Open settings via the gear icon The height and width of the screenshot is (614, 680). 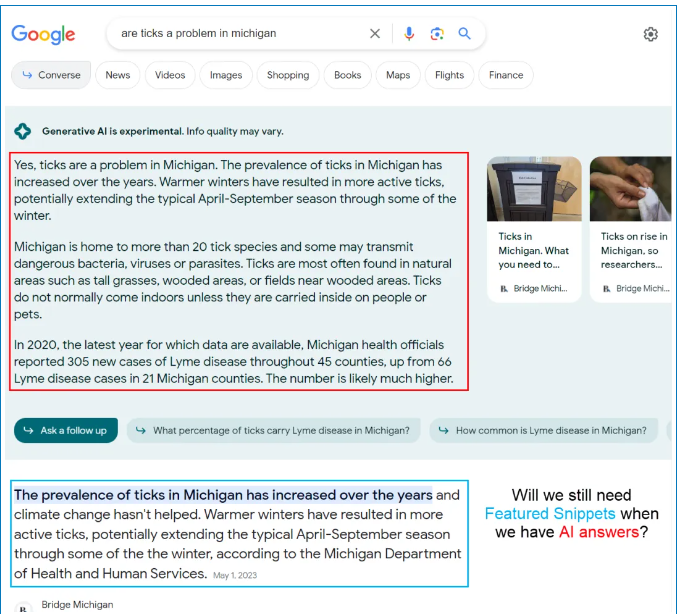[650, 34]
